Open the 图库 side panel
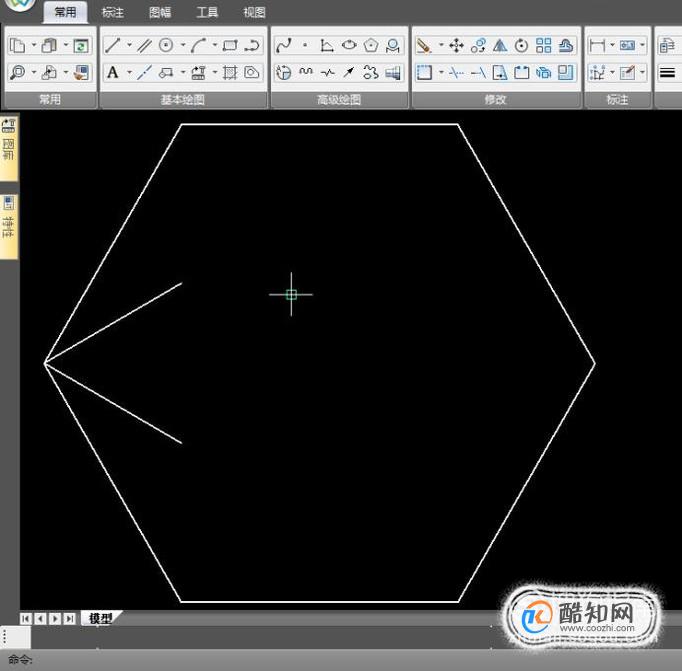Viewport: 682px width, 671px height. coord(8,148)
